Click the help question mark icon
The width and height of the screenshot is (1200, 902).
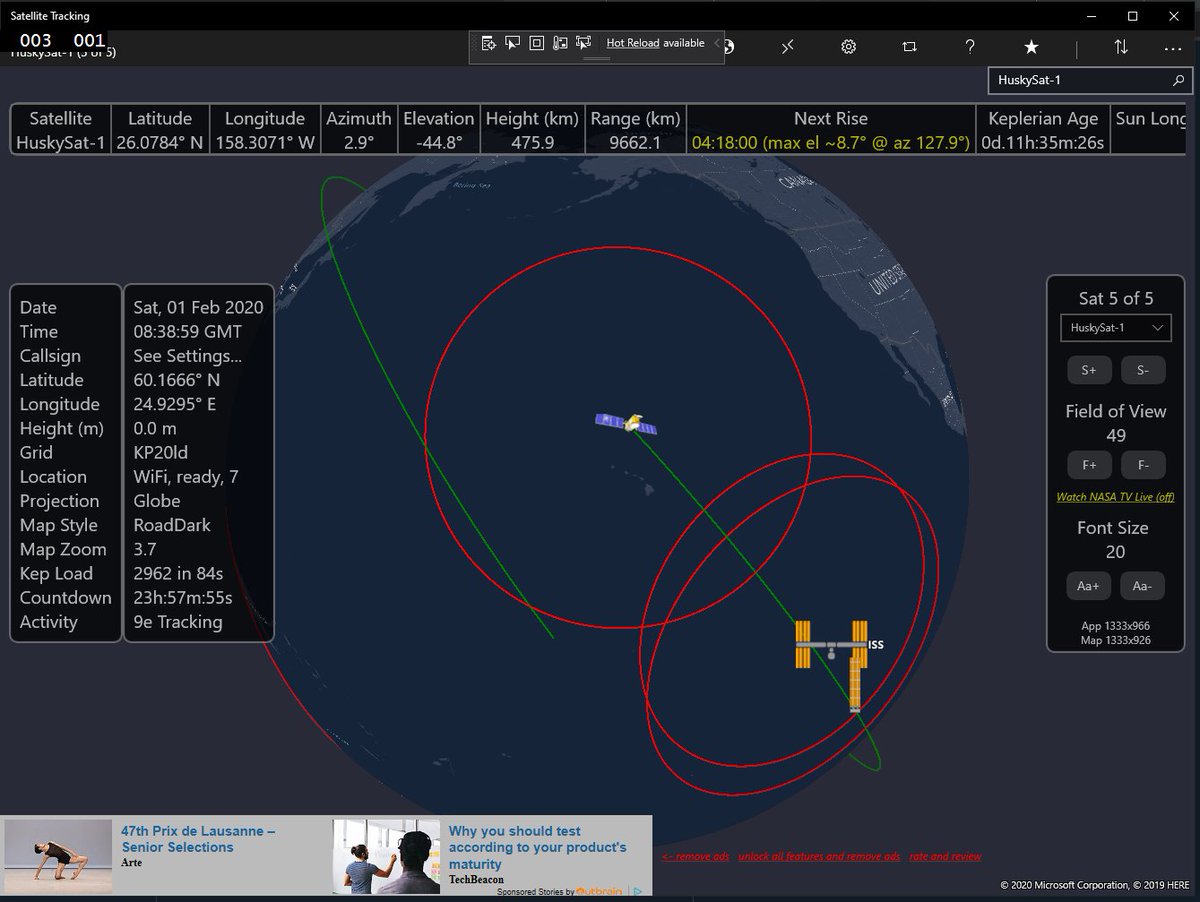tap(970, 47)
